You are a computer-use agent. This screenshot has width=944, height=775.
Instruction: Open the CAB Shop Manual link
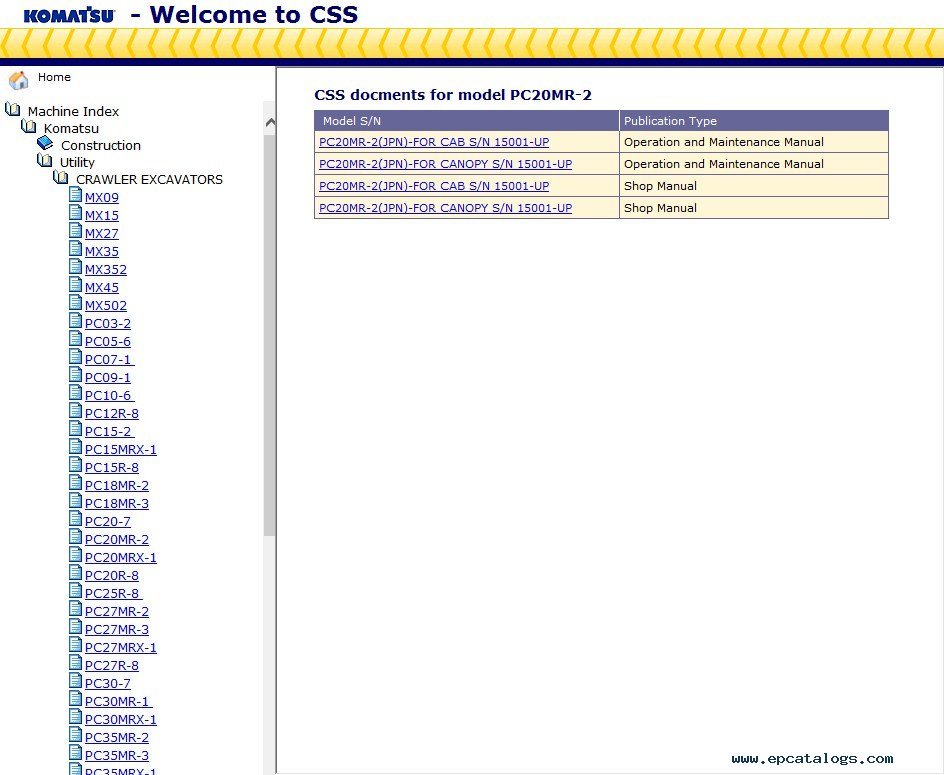tap(434, 186)
